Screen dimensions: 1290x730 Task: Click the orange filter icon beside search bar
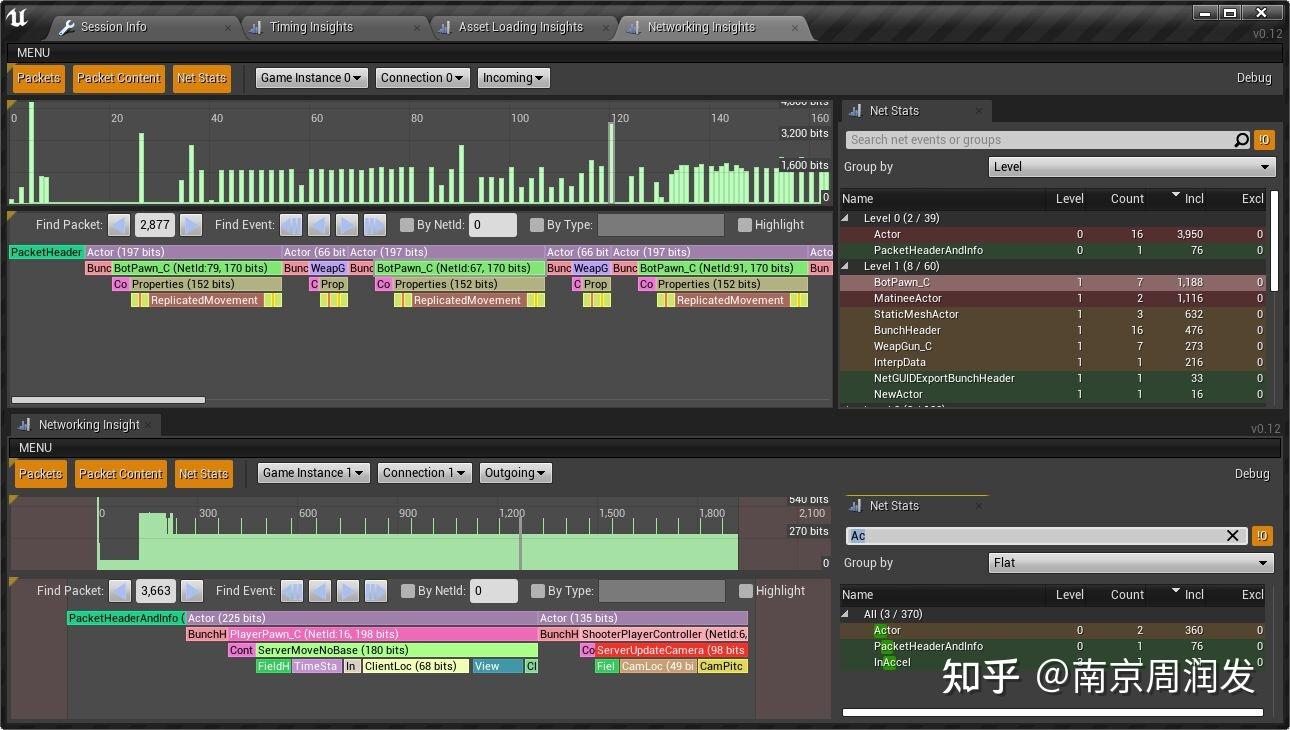1264,140
